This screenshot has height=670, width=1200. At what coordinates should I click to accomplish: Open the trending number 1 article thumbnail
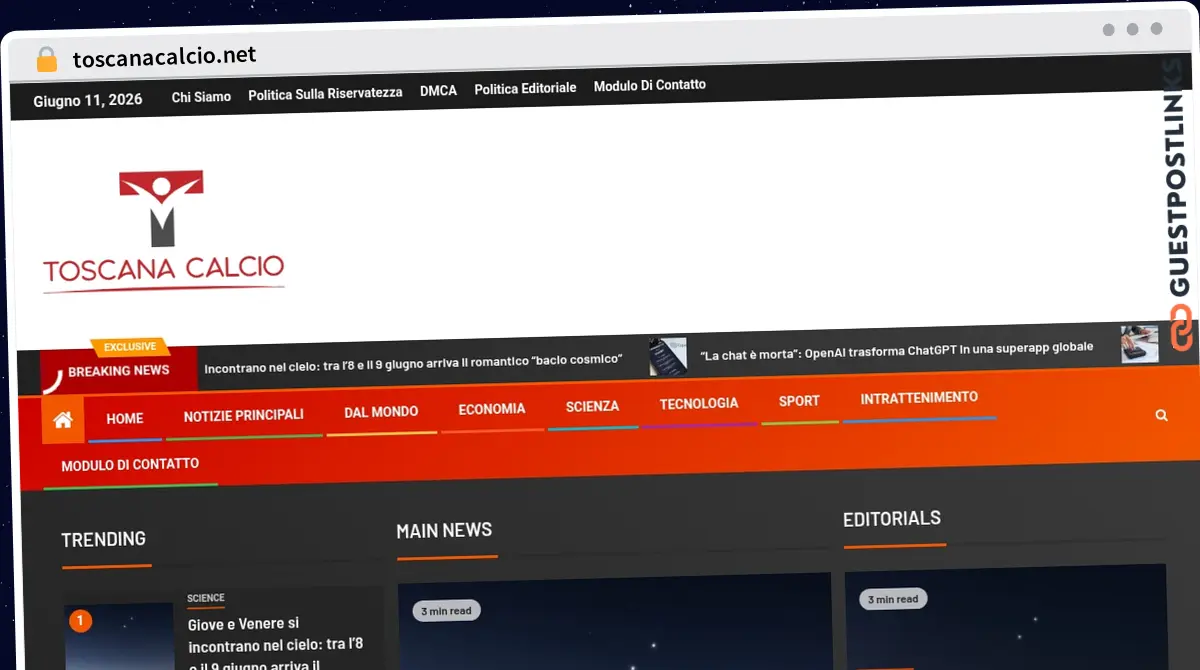click(x=119, y=636)
